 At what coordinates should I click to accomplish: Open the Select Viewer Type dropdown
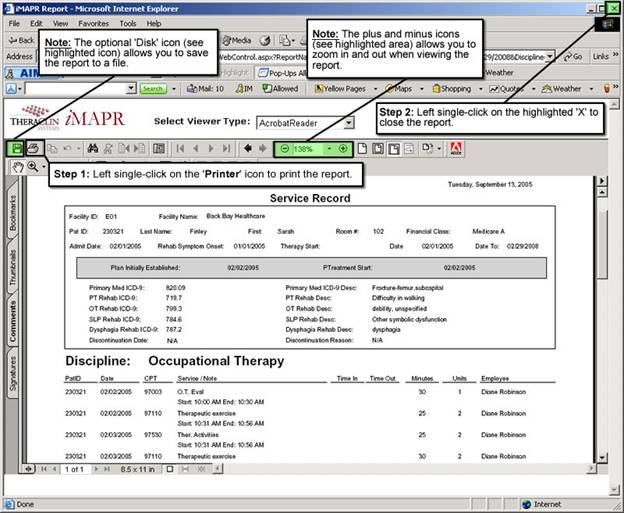348,122
